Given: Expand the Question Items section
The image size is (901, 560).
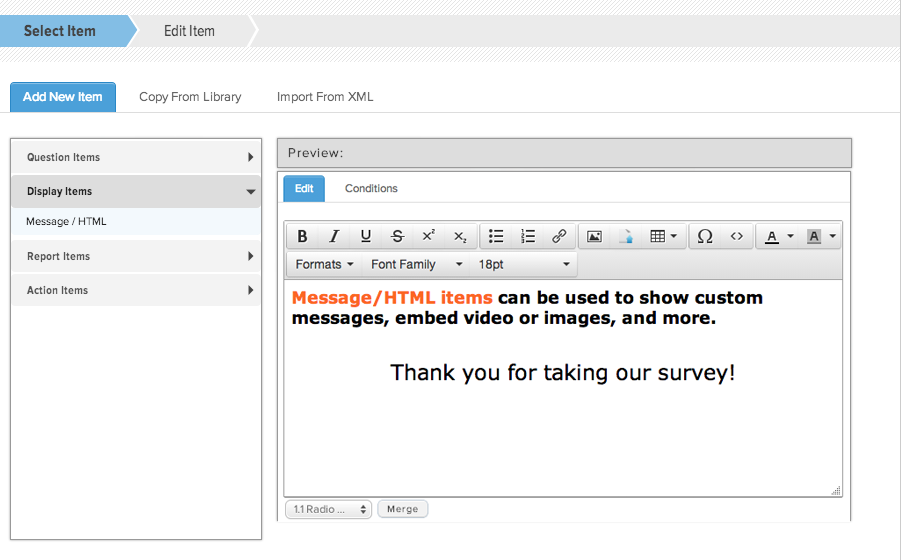Looking at the screenshot, I should click(136, 157).
